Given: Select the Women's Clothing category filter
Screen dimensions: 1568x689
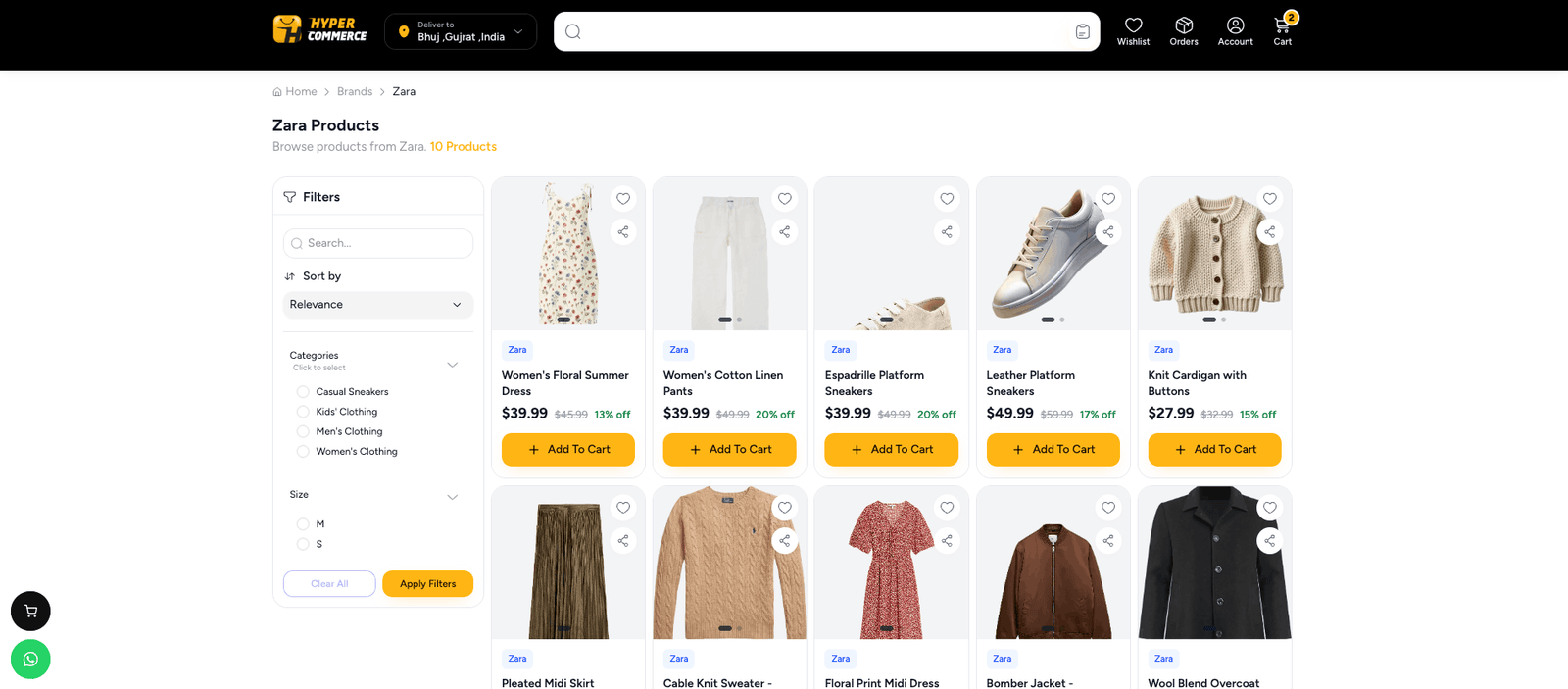Looking at the screenshot, I should 303,452.
